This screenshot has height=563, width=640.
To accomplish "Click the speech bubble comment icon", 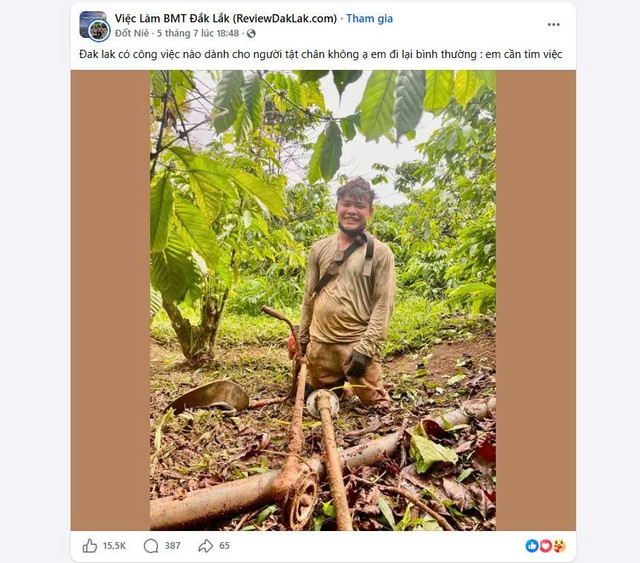I will [x=151, y=546].
